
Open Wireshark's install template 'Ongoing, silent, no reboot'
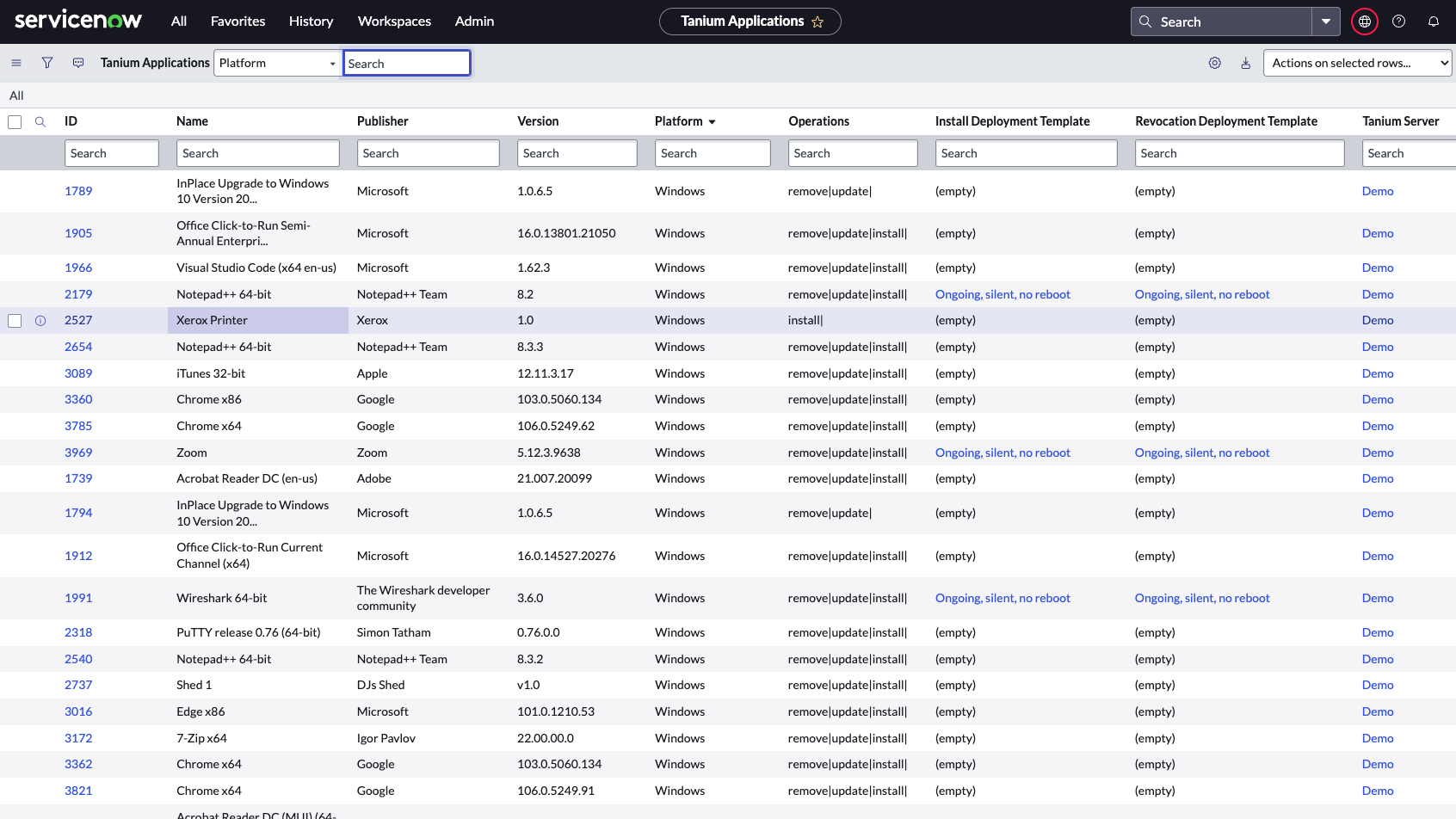[x=1003, y=598]
